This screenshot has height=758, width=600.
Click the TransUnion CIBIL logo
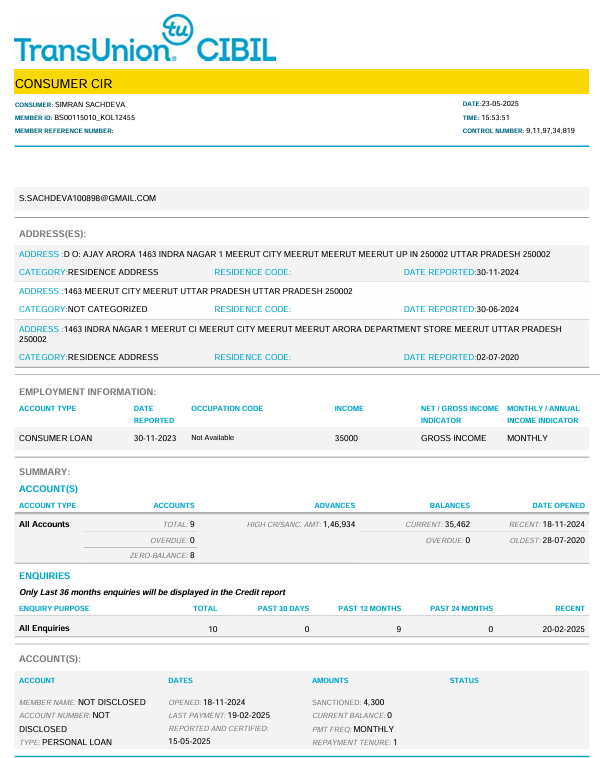[144, 47]
